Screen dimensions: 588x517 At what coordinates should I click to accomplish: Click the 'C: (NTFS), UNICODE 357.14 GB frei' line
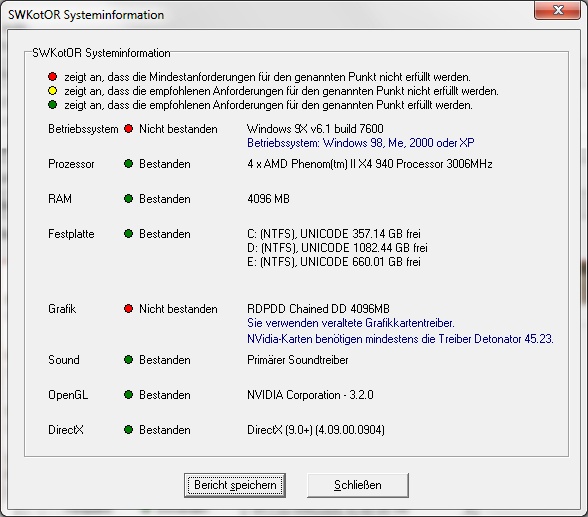pos(334,234)
